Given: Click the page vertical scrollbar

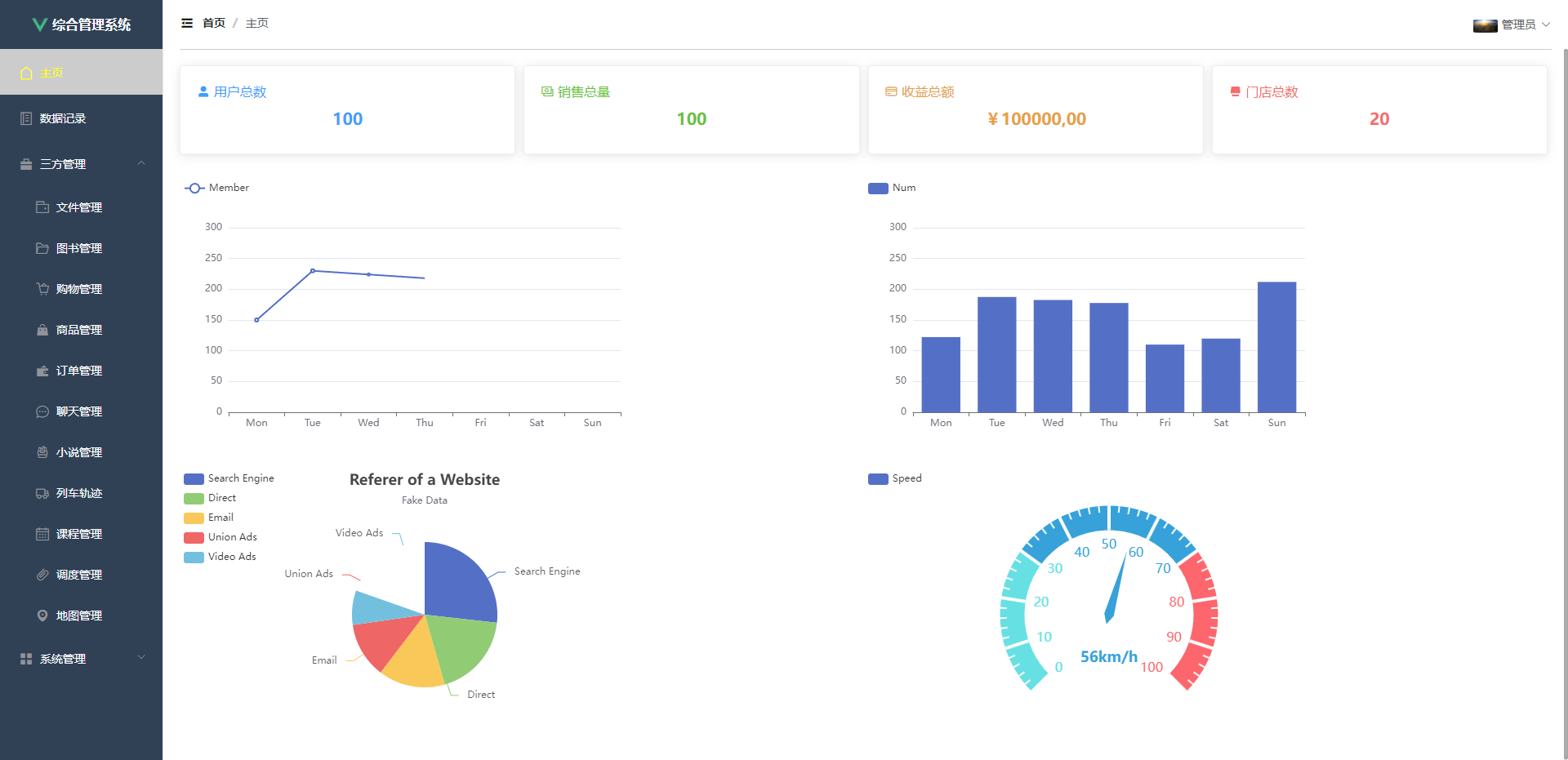Looking at the screenshot, I should pyautogui.click(x=1564, y=404).
